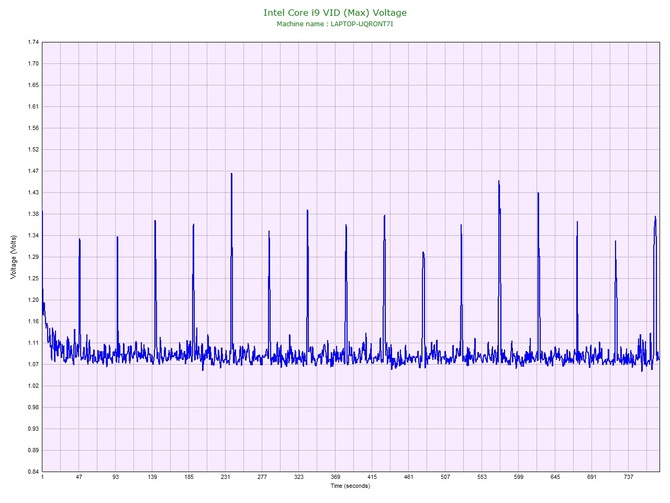This screenshot has height=503, width=670.
Task: Click the tallest voltage spike peak near 1.47 volts
Action: click(232, 174)
